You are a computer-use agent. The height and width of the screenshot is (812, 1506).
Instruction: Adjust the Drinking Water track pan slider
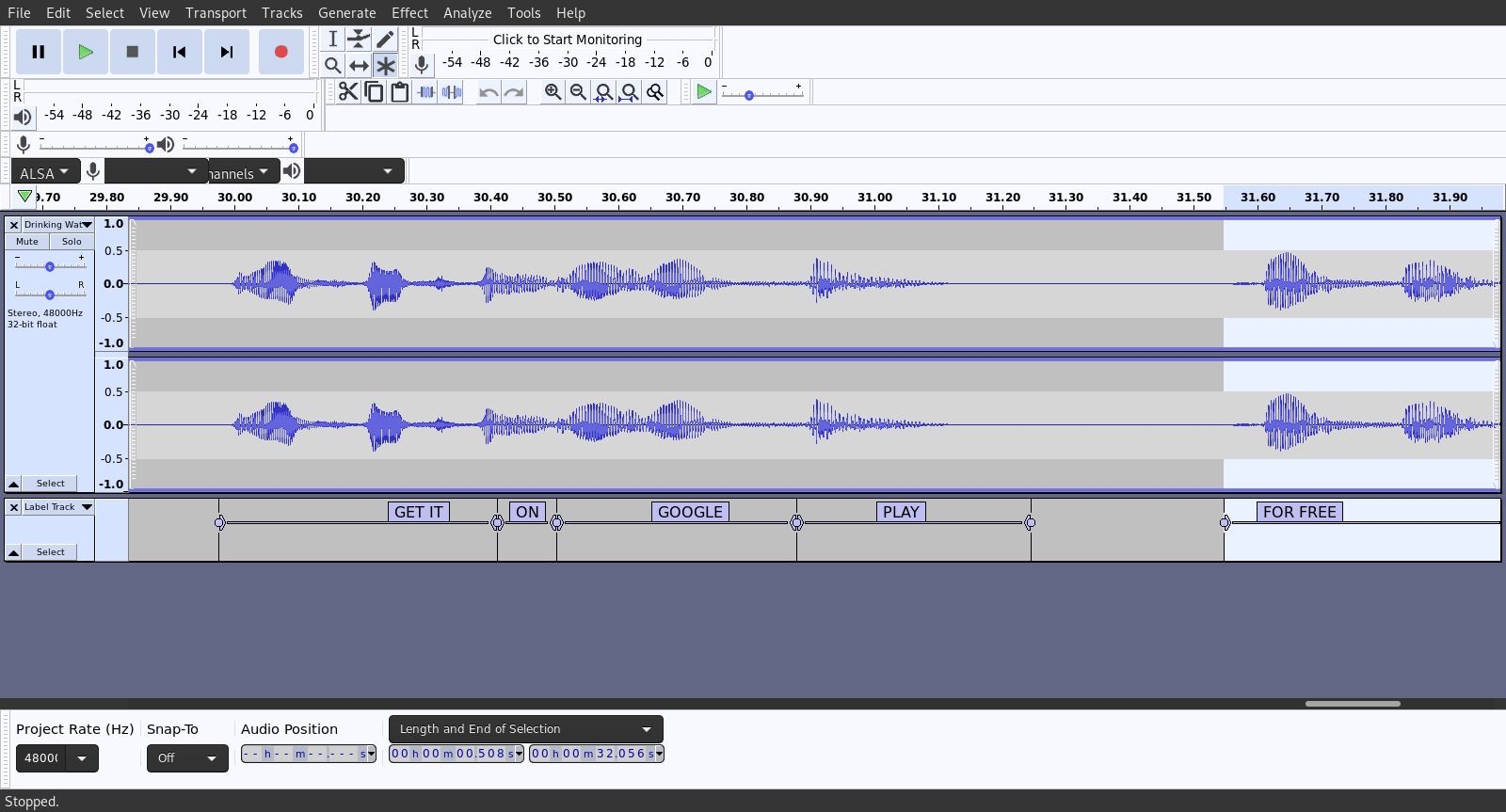(x=50, y=295)
